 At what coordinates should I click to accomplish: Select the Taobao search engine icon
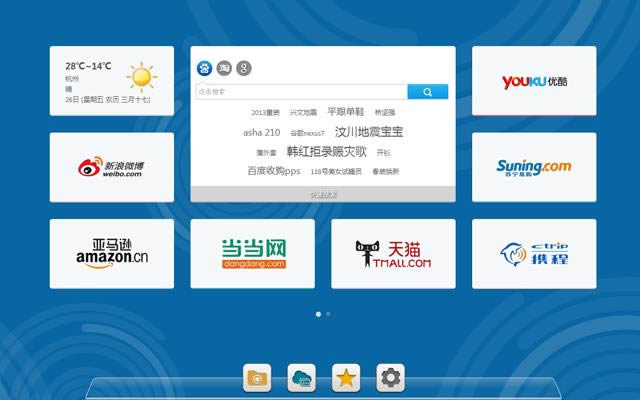tap(224, 68)
